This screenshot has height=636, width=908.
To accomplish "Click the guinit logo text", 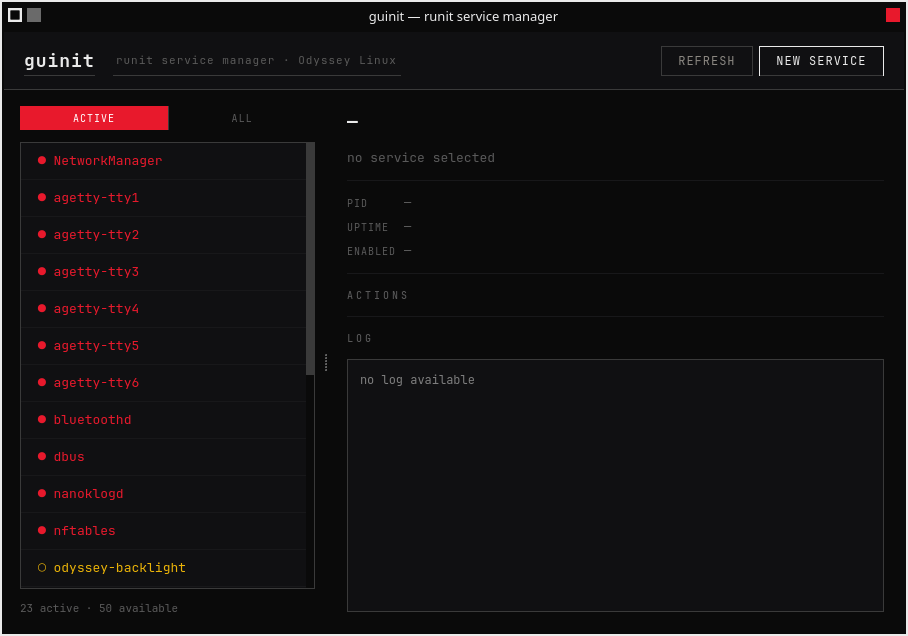I will tap(59, 61).
